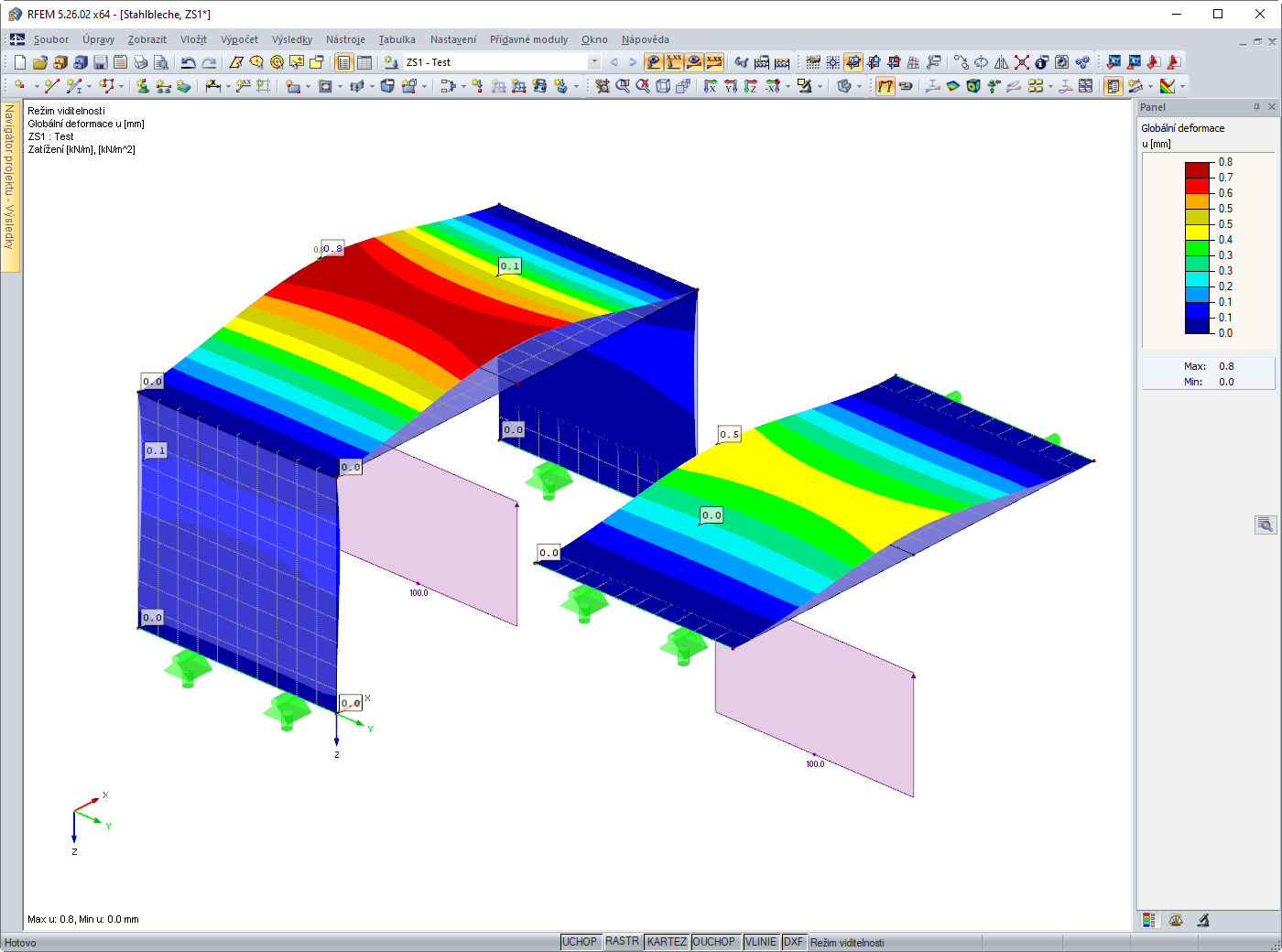Screen dimensions: 1282x952
Task: Open the Nápověda menu
Action: click(646, 39)
